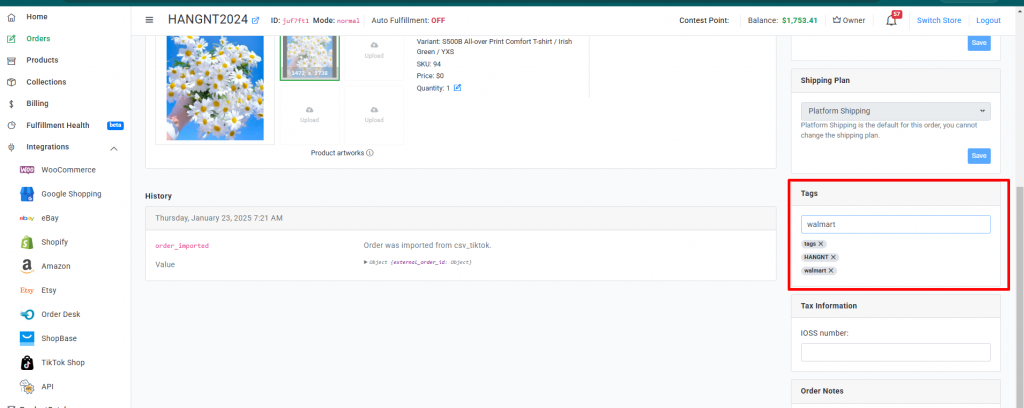
Task: Open Fulfillment Health menu item
Action: pos(57,125)
